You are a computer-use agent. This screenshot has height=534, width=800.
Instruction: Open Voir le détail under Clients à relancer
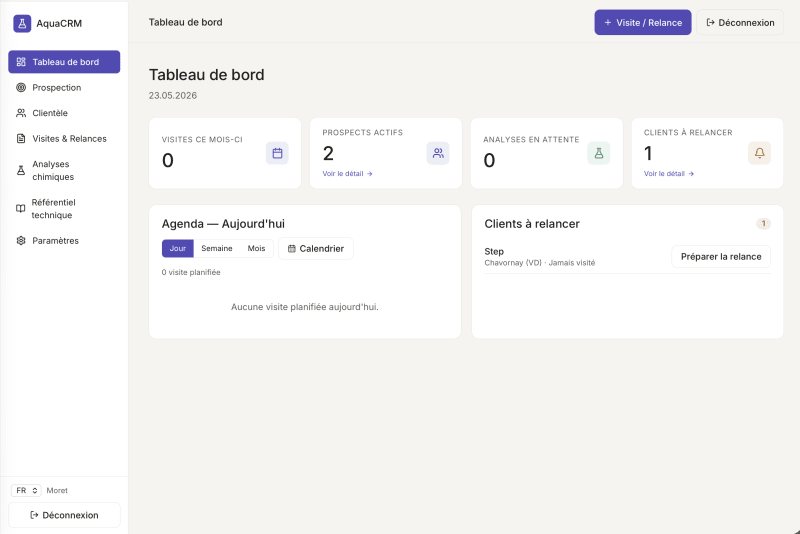pyautogui.click(x=669, y=174)
